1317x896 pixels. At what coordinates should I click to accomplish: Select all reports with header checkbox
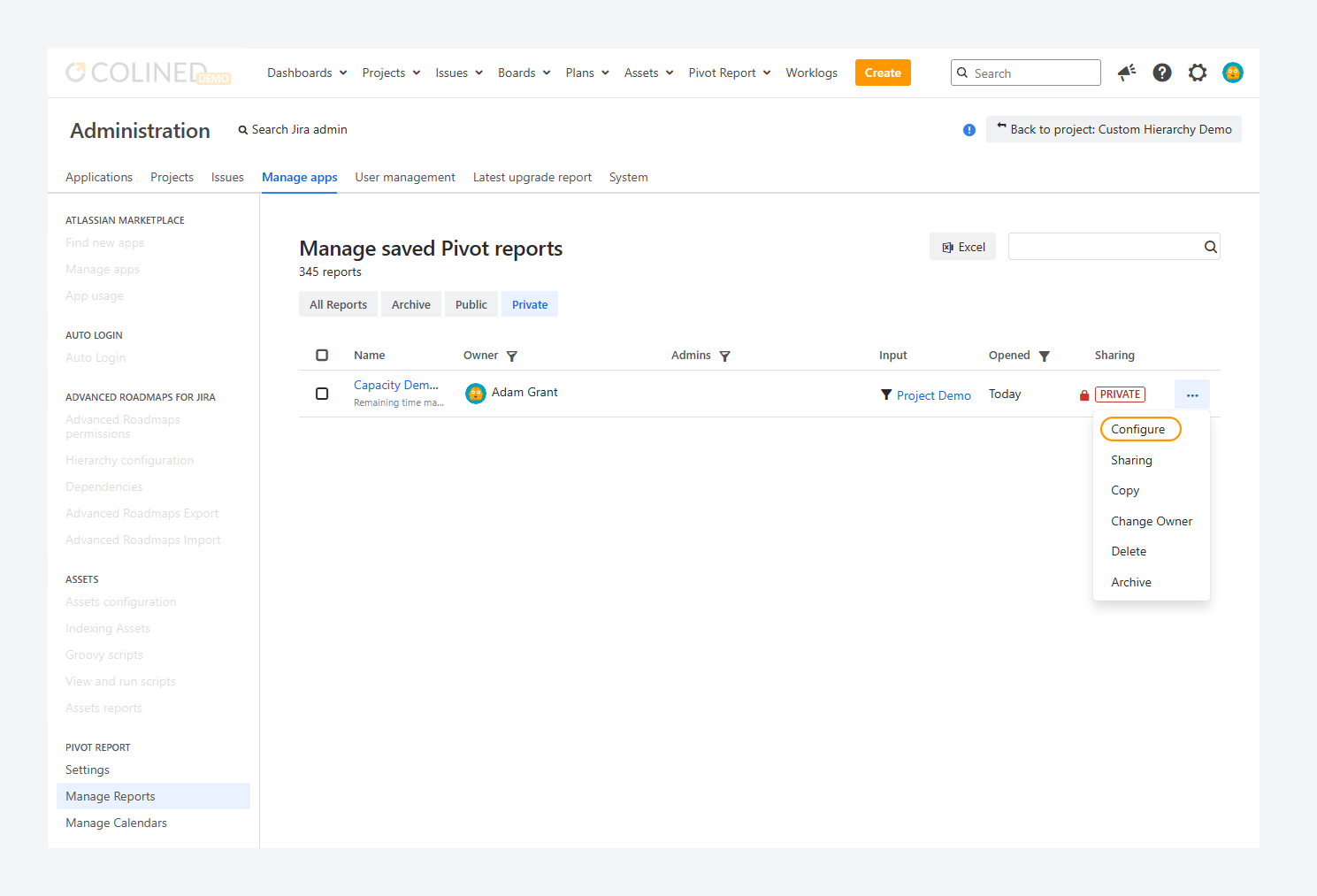click(322, 355)
